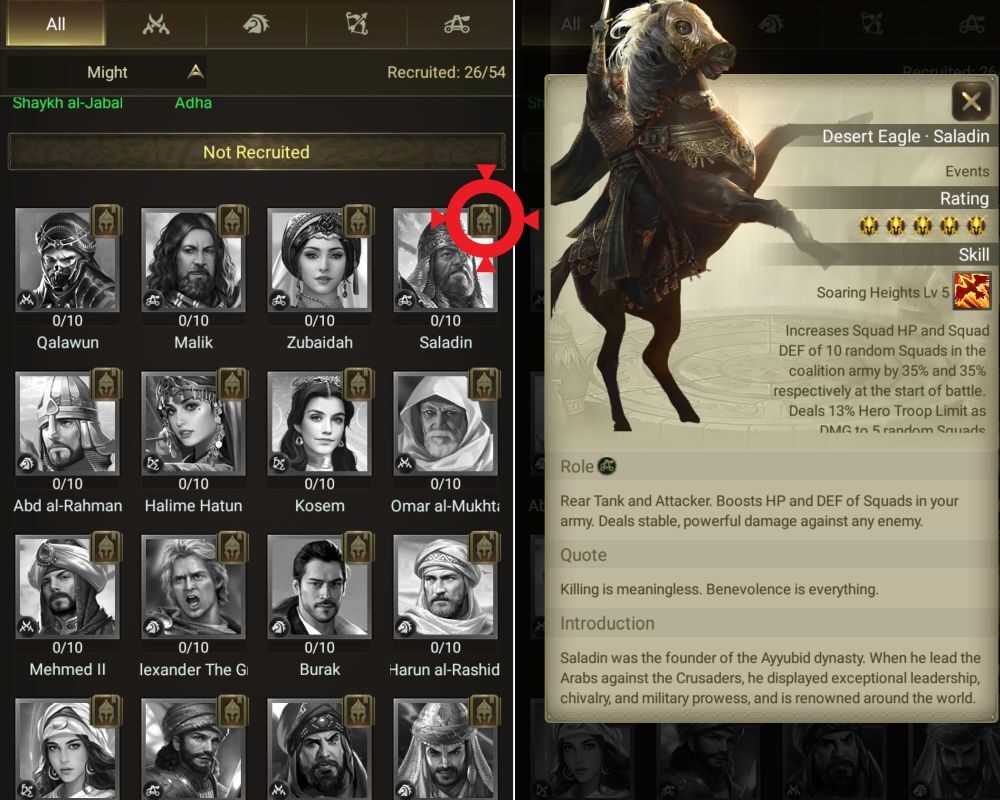Switch to the cavalry horse-head tab
Image resolution: width=1000 pixels, height=800 pixels.
point(256,24)
